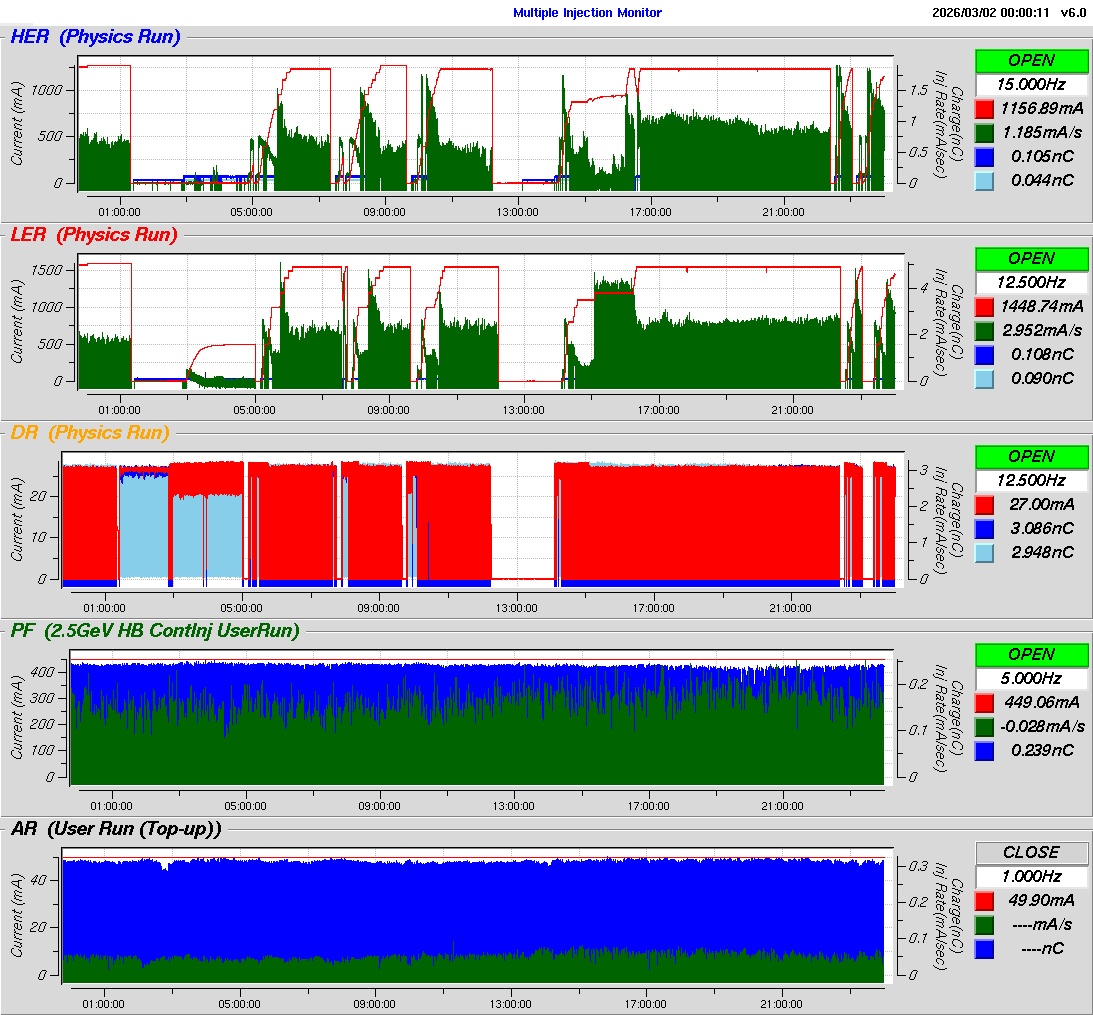Click the 13:00:00 marker on LER chart
This screenshot has height=1015, width=1093.
point(522,409)
